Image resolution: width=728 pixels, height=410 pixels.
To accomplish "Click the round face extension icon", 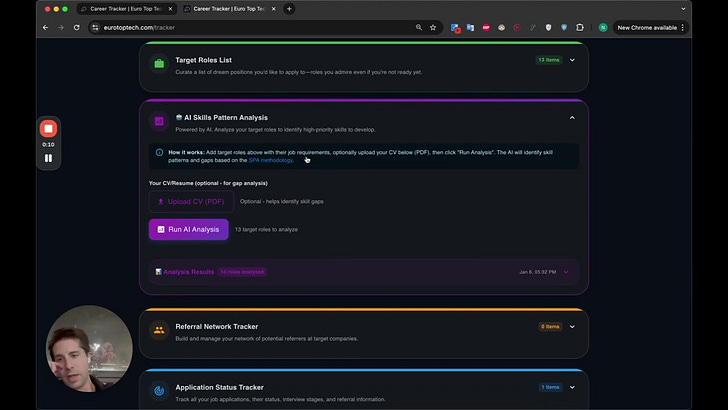I will tap(501, 27).
